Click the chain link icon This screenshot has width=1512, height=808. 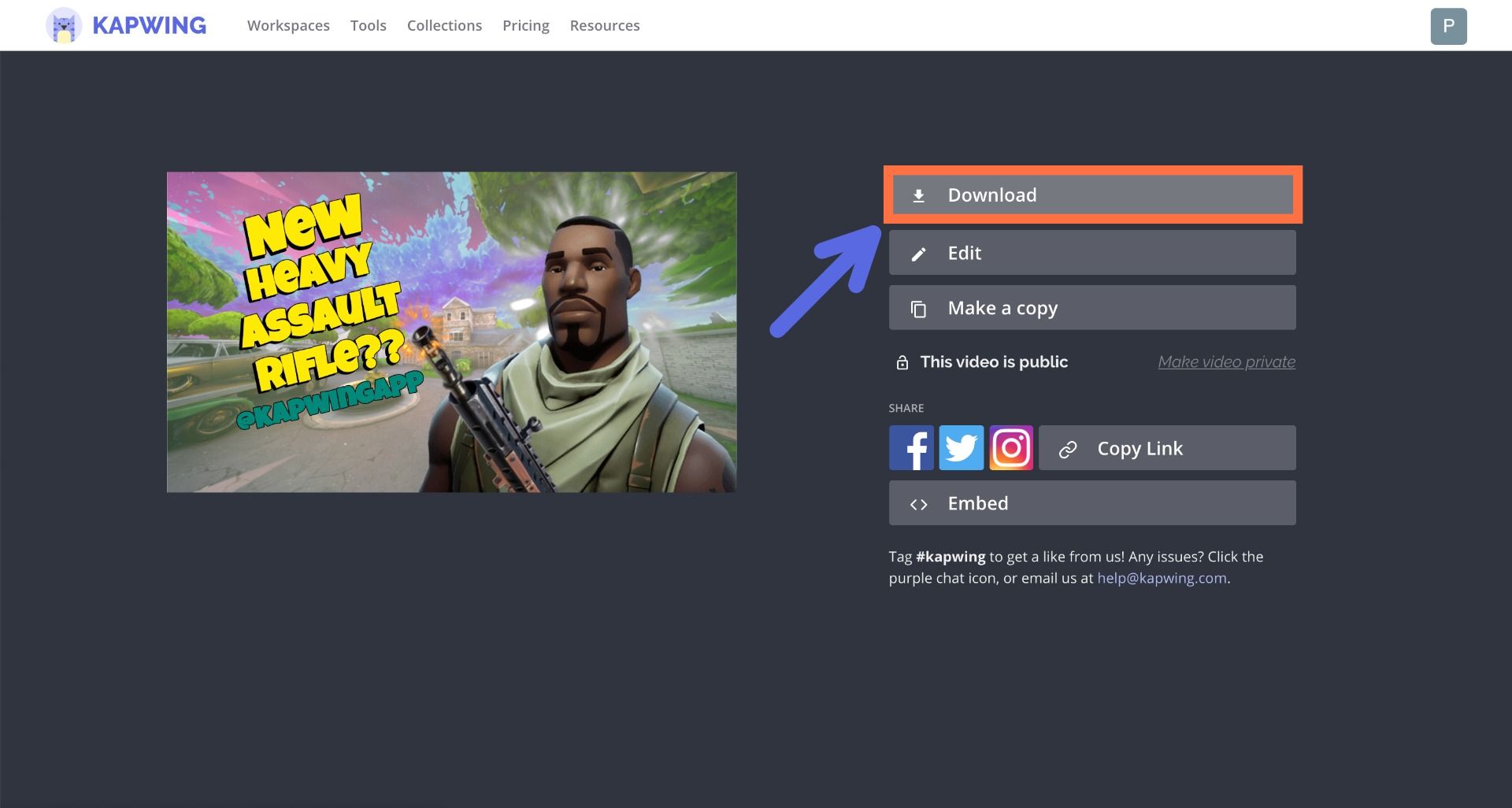(1068, 449)
